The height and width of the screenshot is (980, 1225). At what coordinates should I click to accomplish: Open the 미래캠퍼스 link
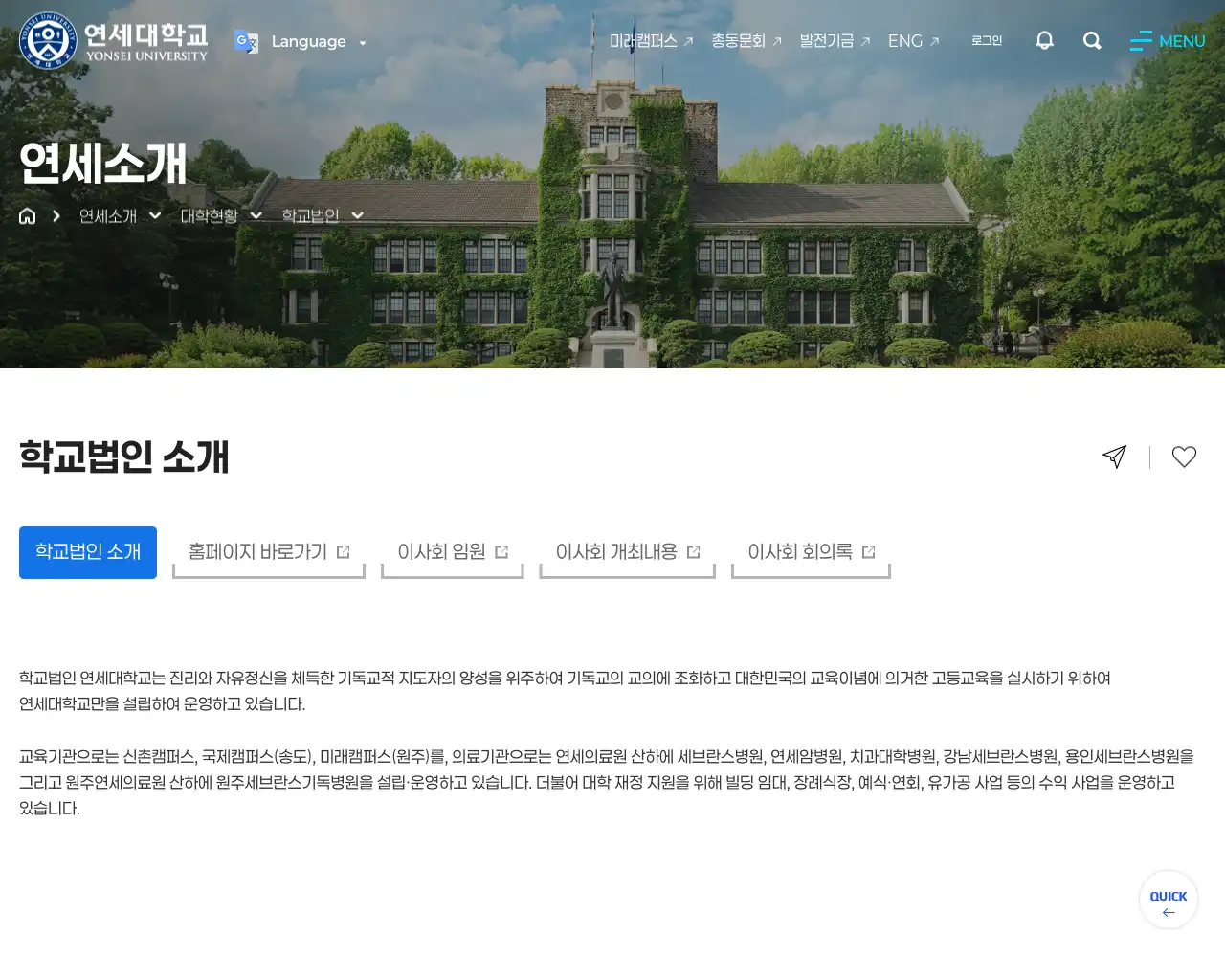click(x=651, y=41)
